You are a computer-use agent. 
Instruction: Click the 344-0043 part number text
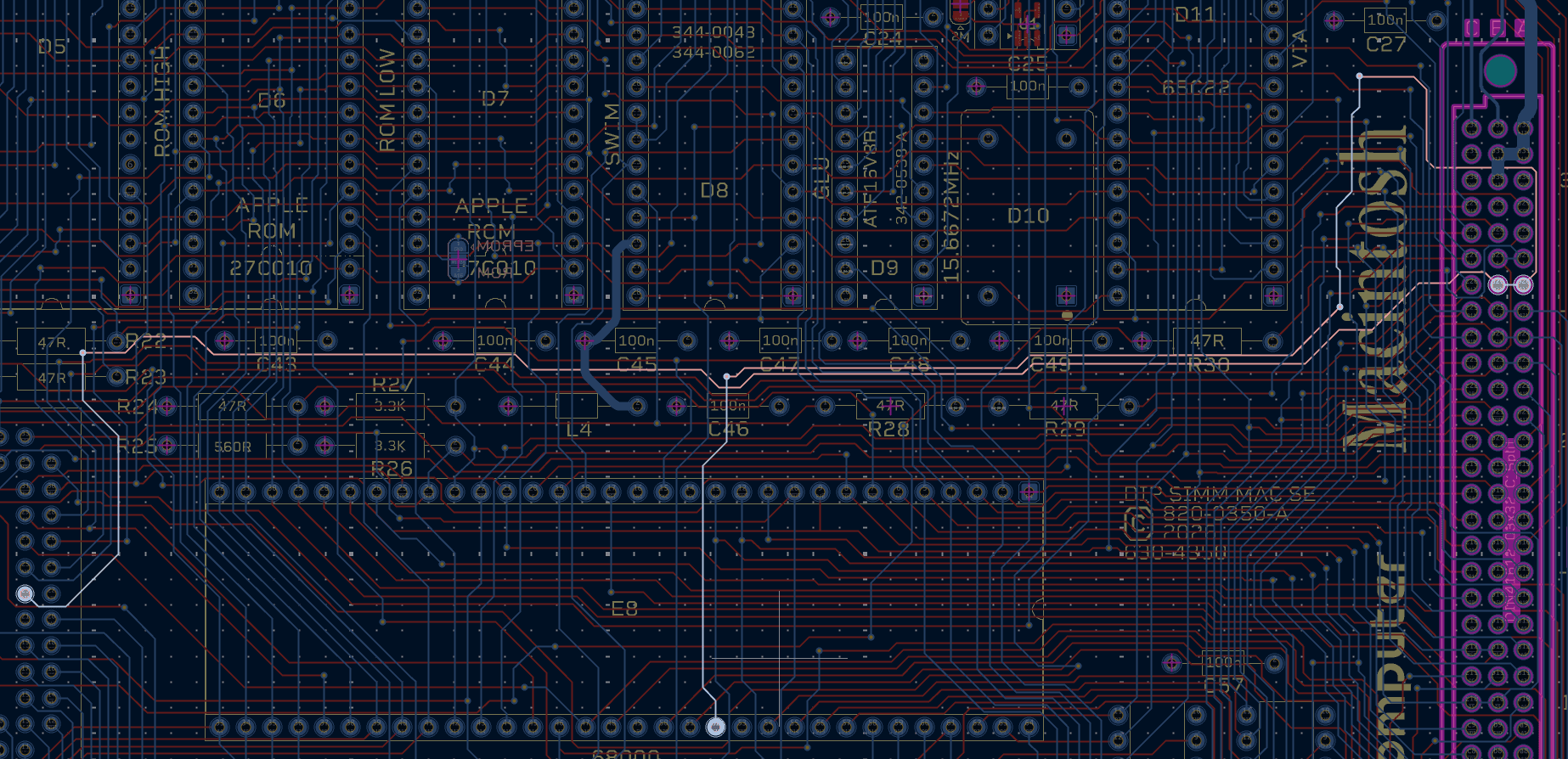coord(713,32)
